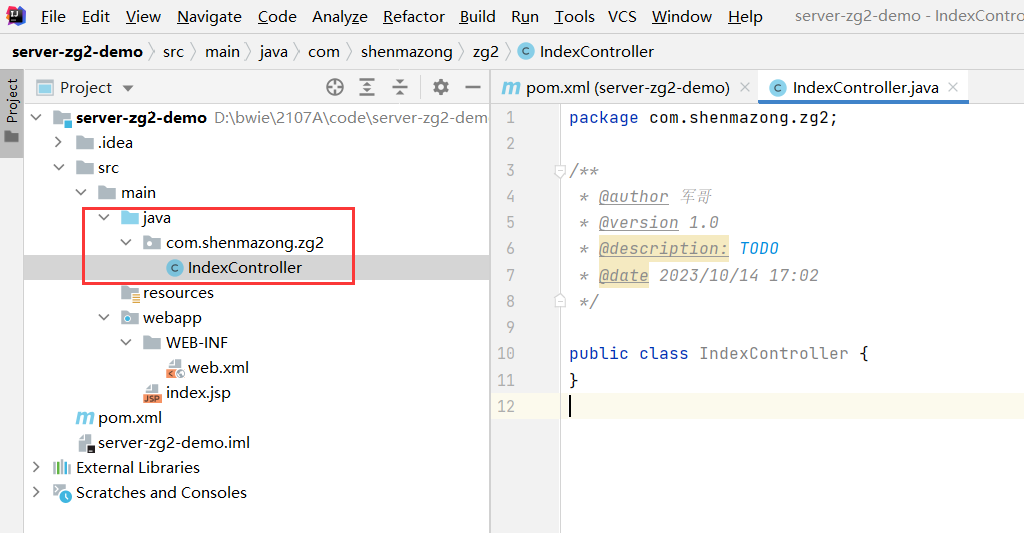
Task: Open the Project view dropdown arrow
Action: pyautogui.click(x=128, y=88)
